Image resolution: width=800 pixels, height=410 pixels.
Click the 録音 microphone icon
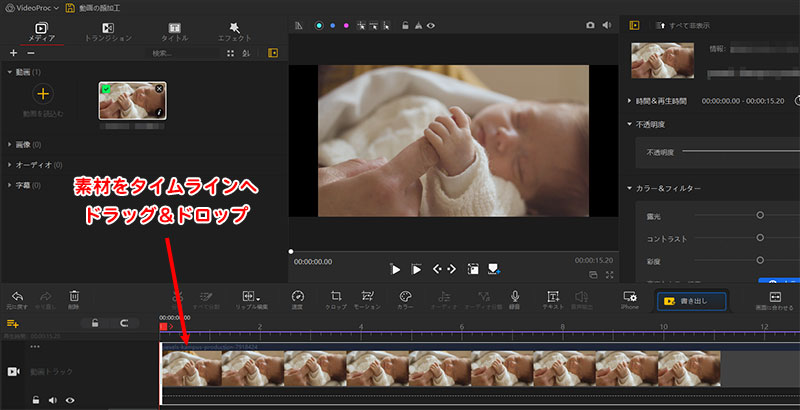tap(515, 299)
